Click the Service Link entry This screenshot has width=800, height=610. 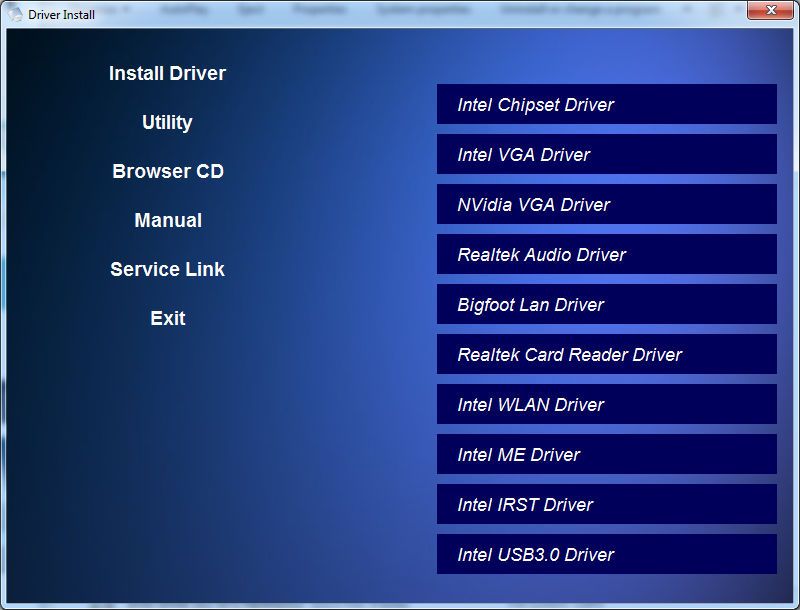click(167, 269)
